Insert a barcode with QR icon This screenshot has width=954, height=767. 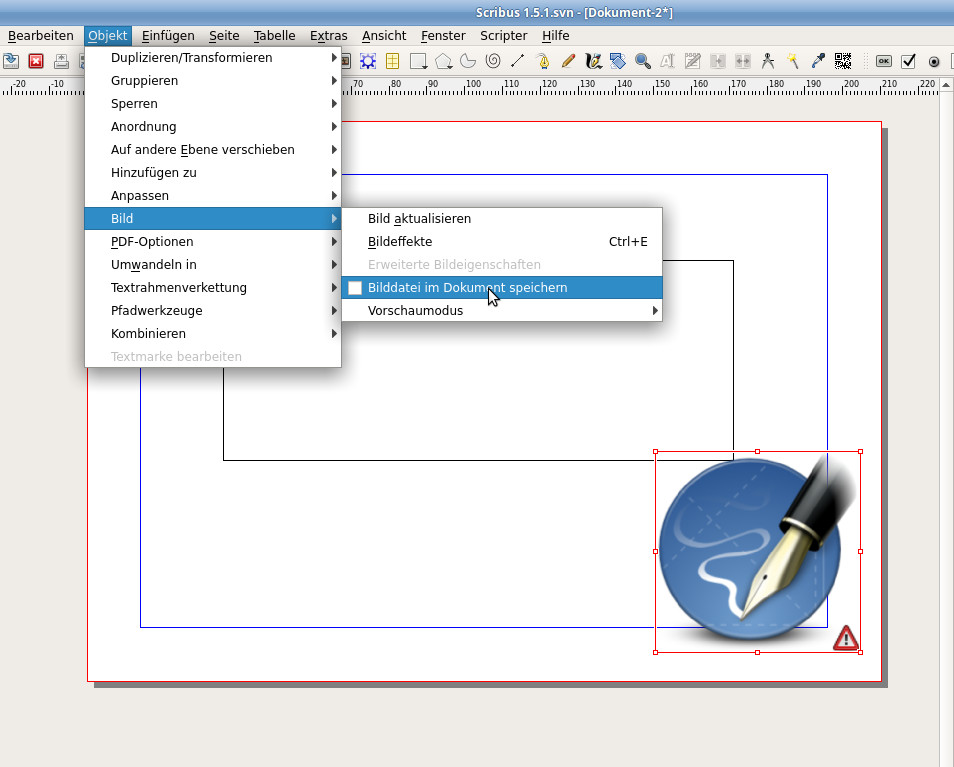[843, 61]
